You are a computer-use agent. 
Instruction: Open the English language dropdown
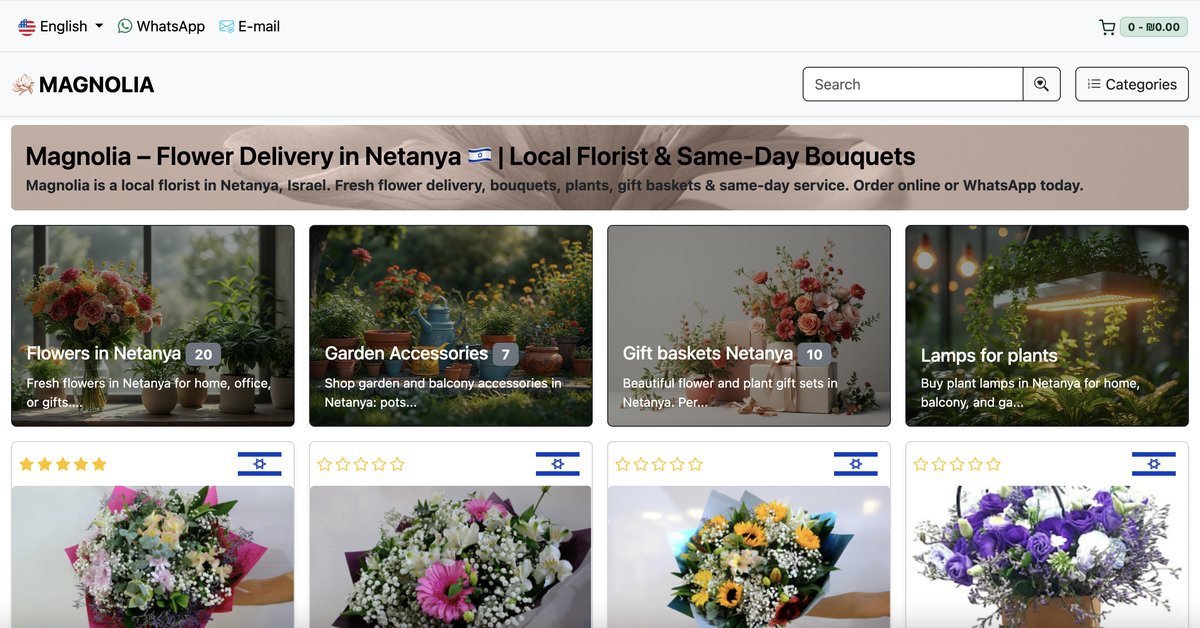click(60, 27)
